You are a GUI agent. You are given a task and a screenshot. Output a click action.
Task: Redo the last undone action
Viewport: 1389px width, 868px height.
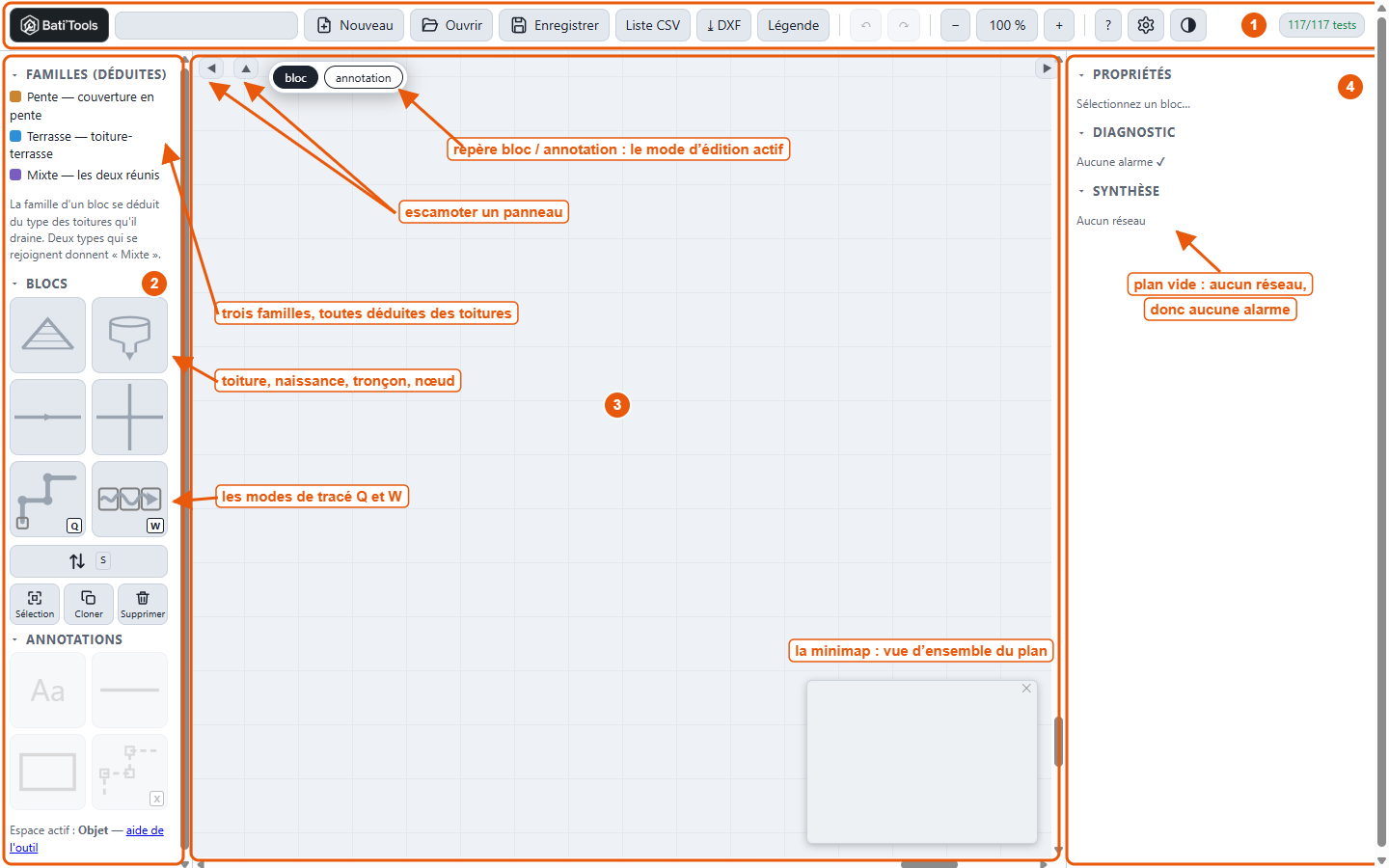904,25
